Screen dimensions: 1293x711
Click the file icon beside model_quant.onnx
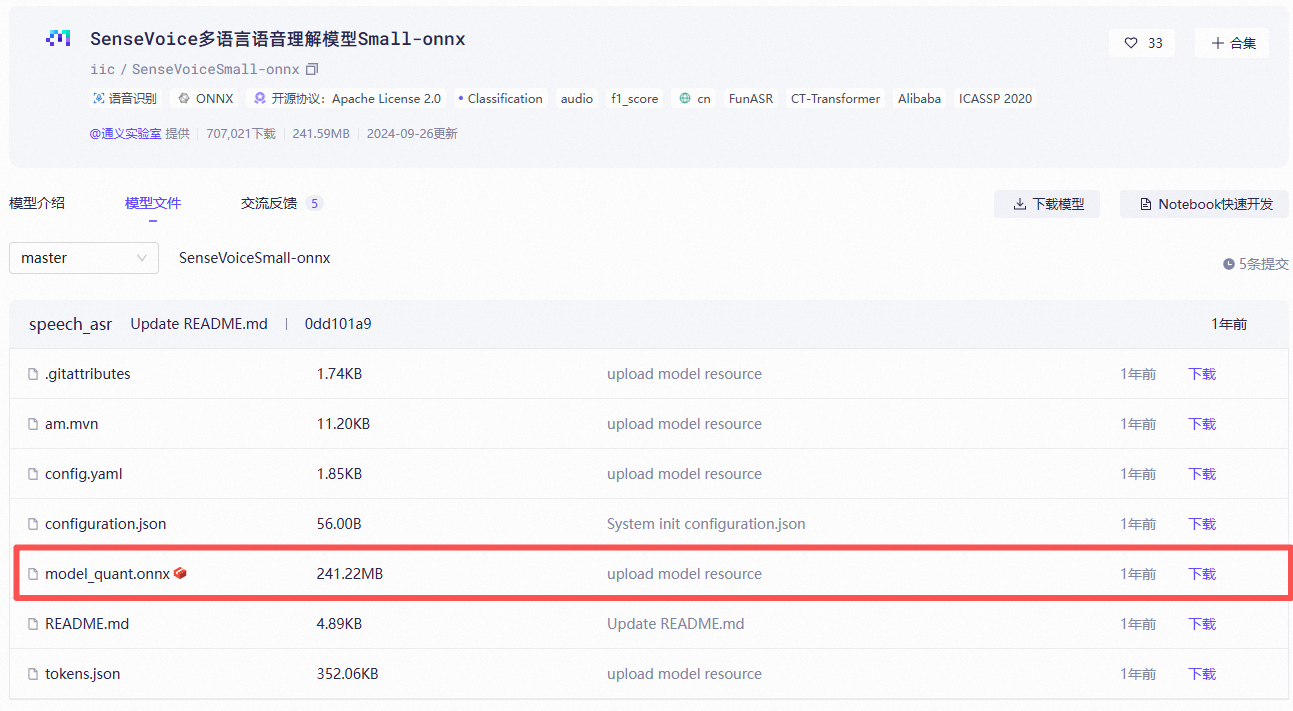pos(33,574)
